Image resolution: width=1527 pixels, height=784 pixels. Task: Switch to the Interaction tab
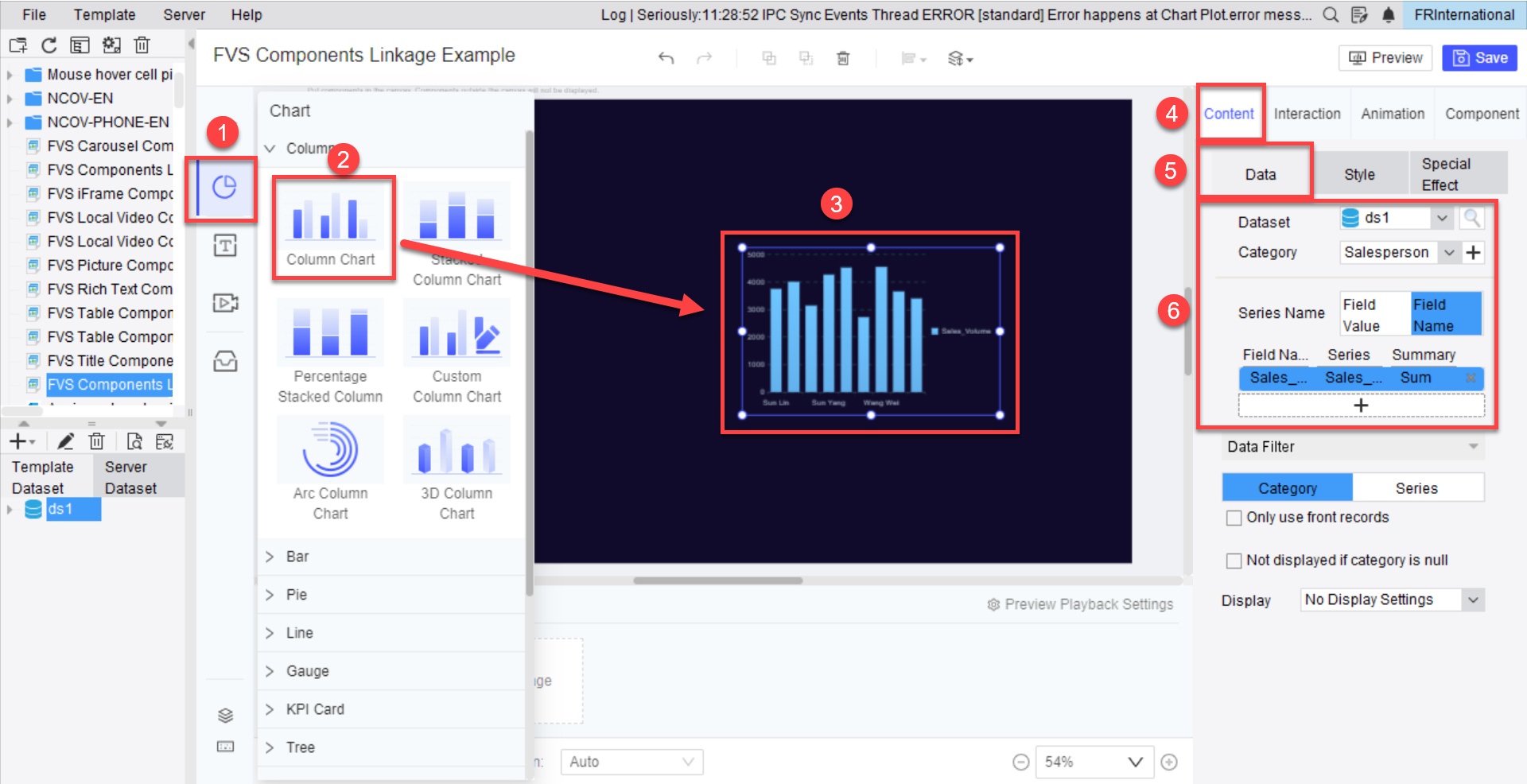pos(1307,113)
